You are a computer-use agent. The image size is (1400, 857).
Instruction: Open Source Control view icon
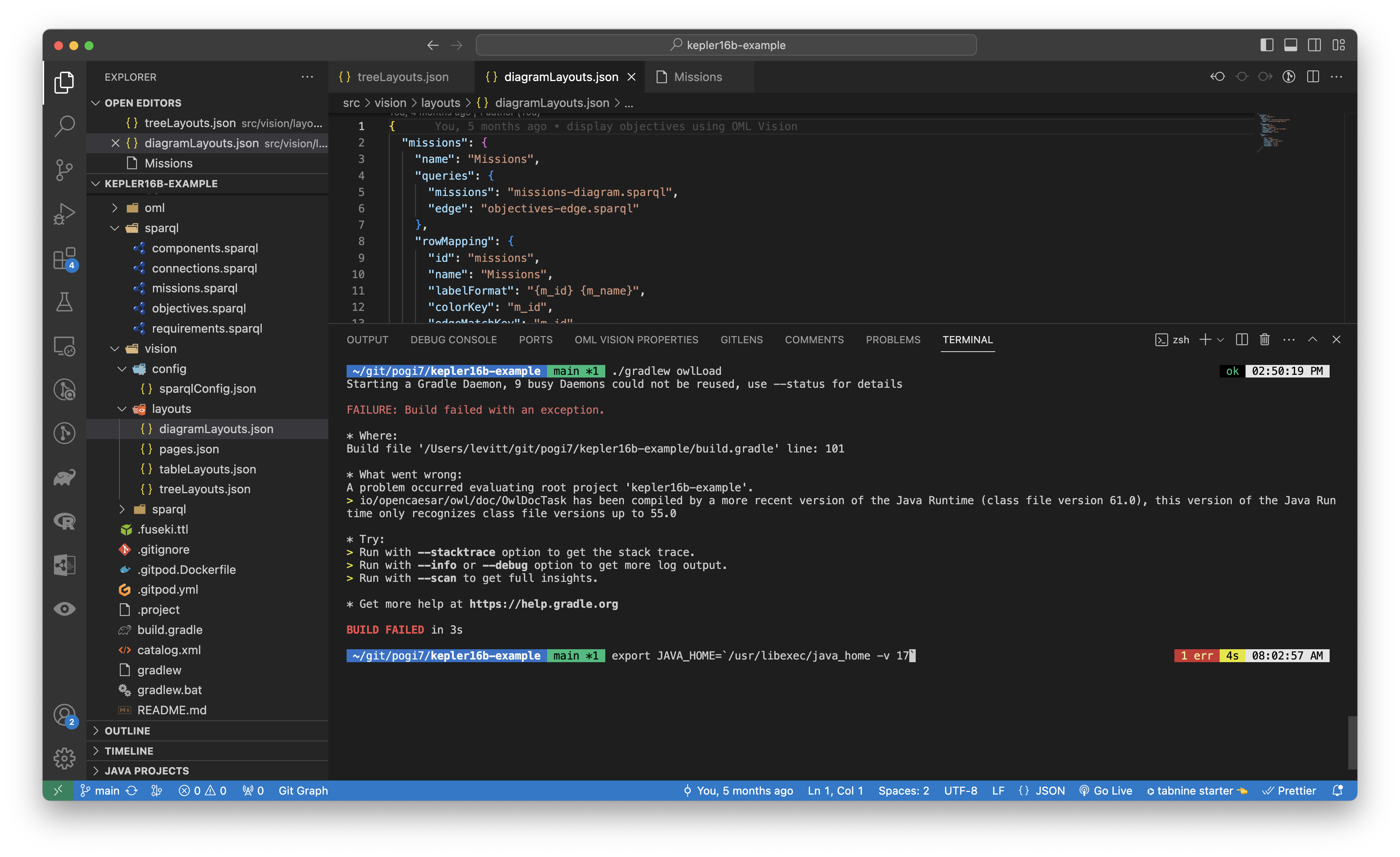pos(64,170)
